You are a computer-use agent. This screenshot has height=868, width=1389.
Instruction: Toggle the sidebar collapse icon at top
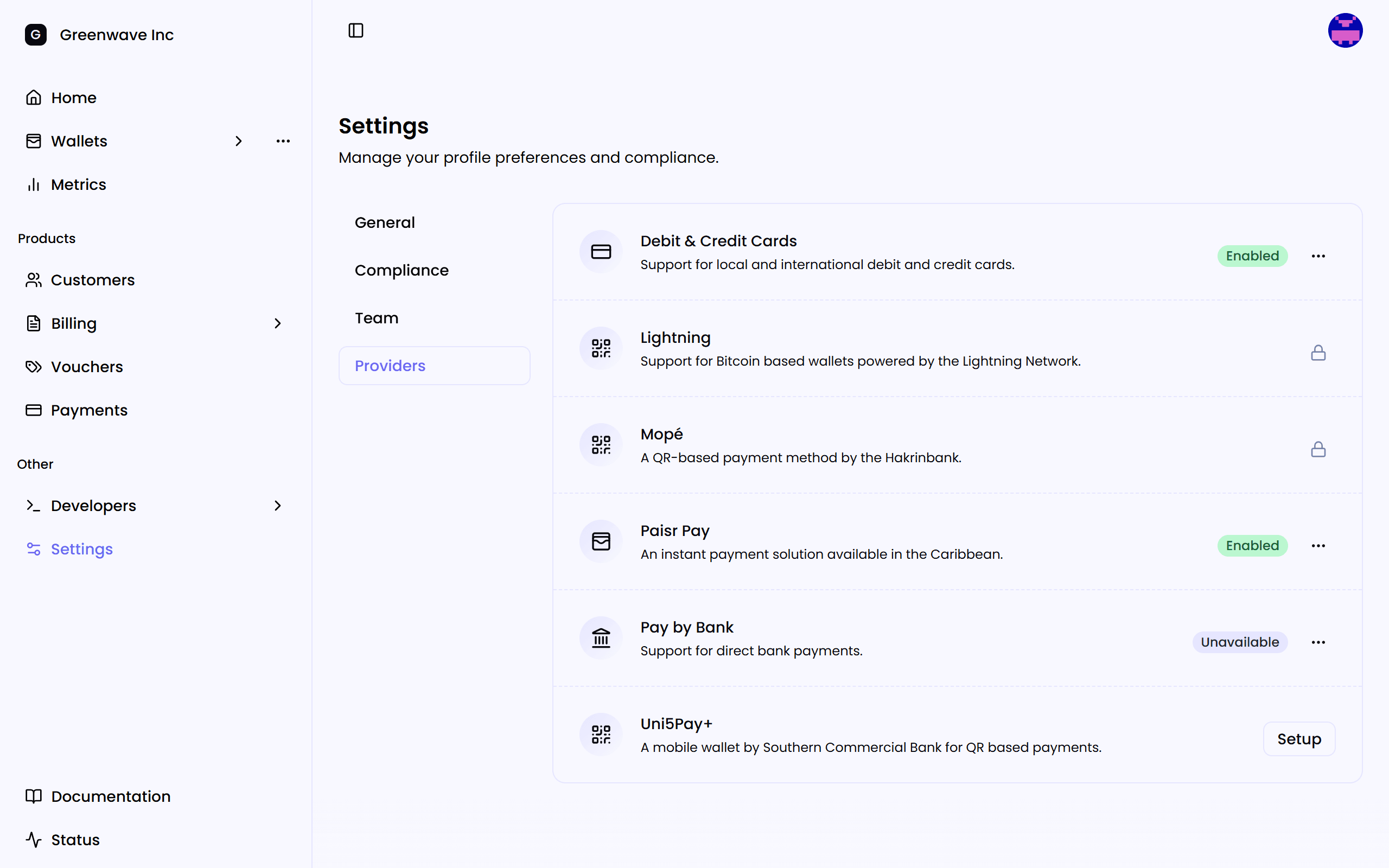355,30
